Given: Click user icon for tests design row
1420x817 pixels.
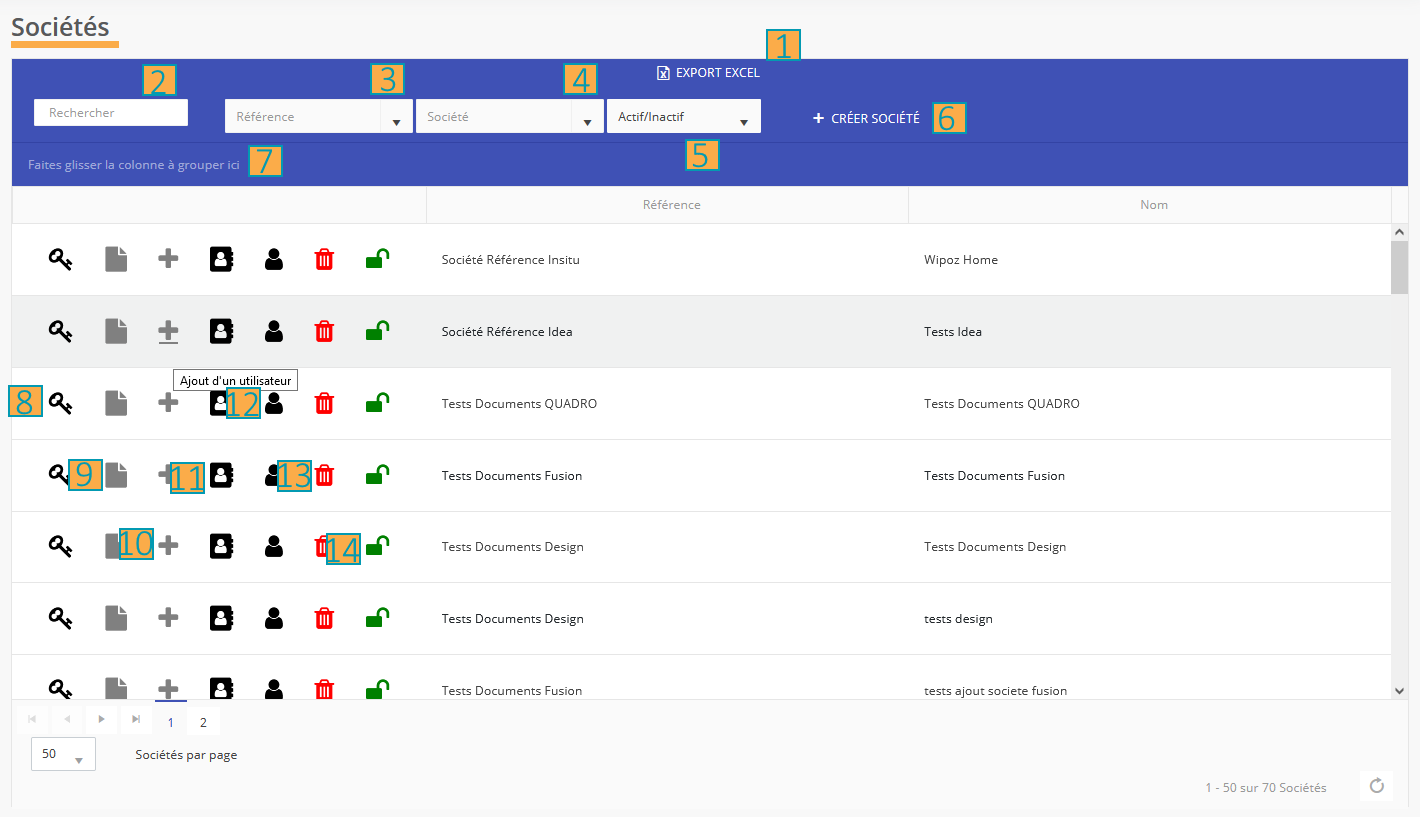Looking at the screenshot, I should coord(274,619).
